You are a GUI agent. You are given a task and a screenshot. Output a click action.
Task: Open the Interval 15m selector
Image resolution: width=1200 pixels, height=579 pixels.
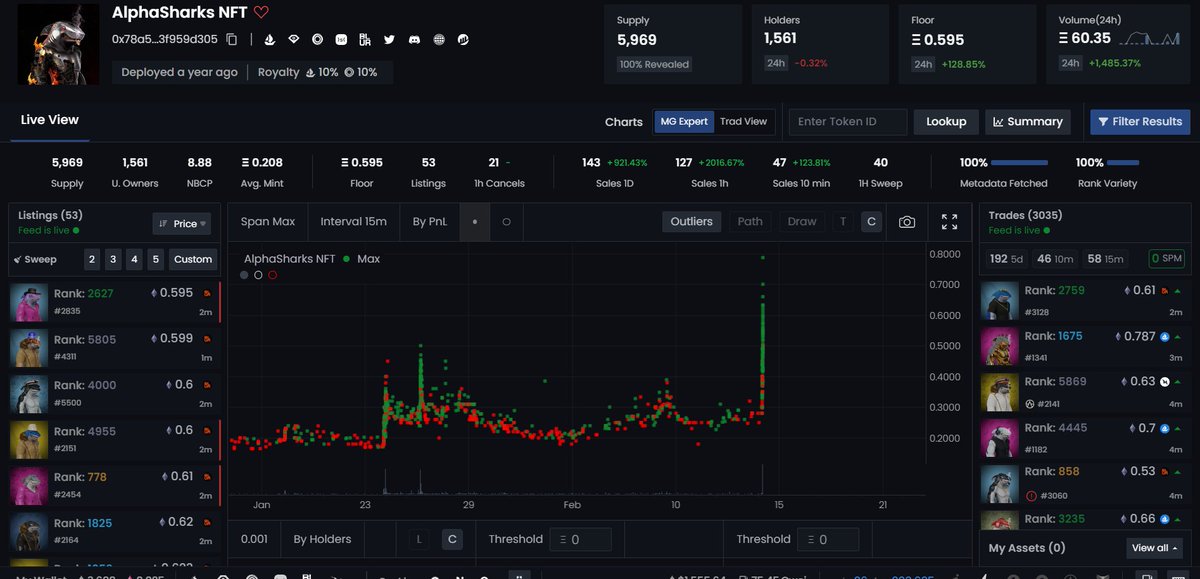coord(353,222)
